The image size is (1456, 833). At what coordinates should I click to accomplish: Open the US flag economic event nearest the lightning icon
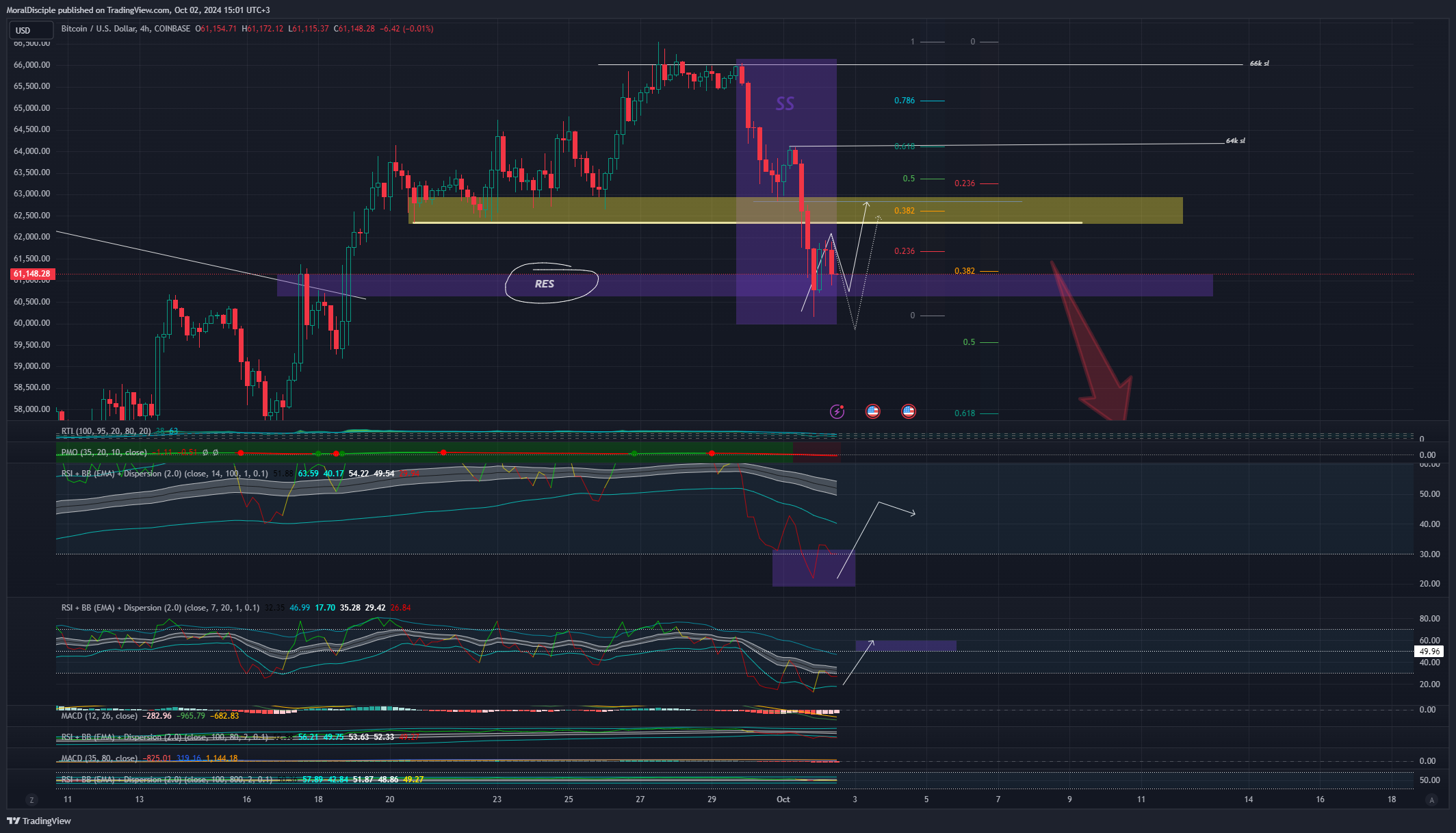[x=872, y=411]
